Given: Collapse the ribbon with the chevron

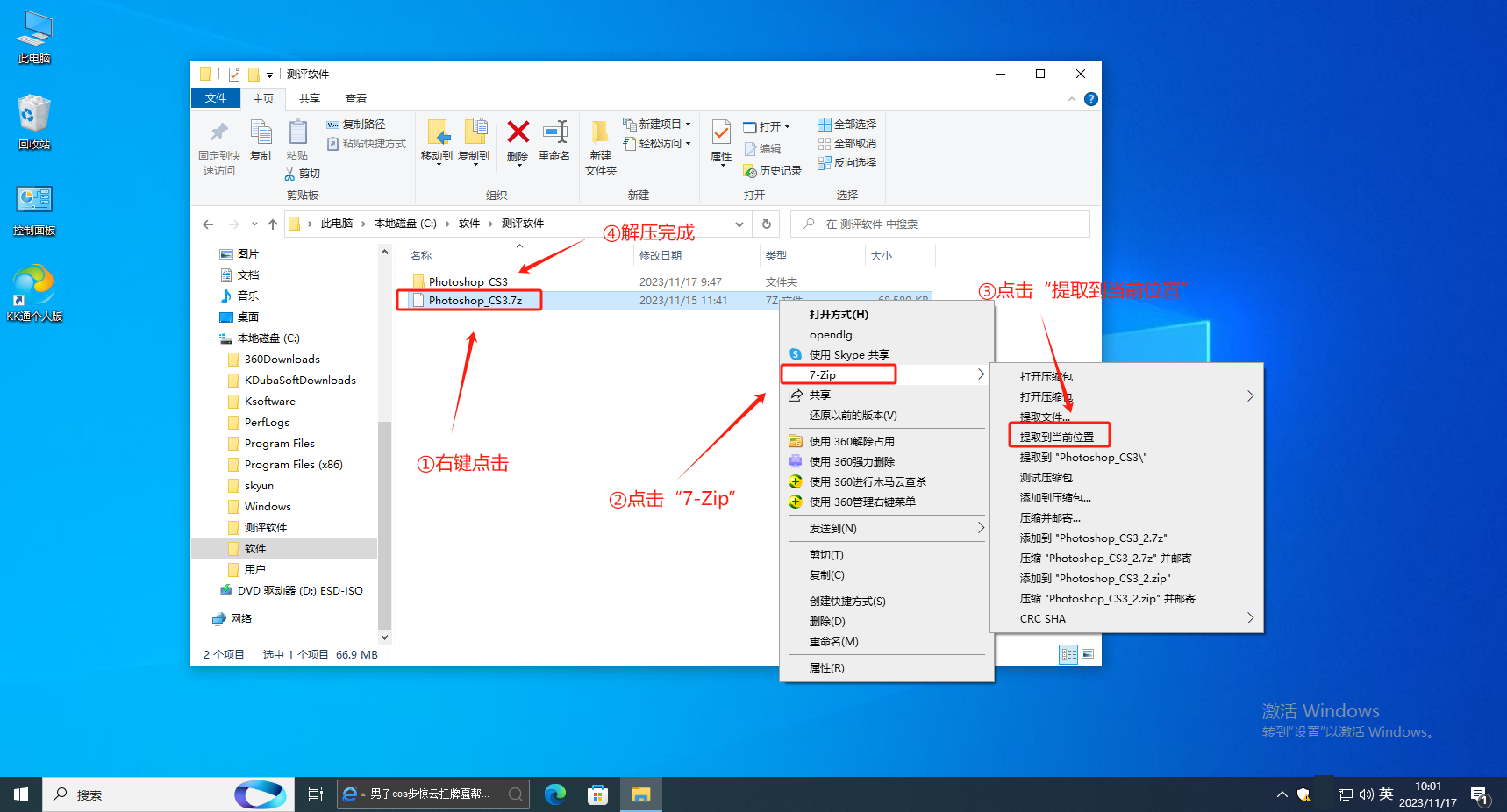Looking at the screenshot, I should point(1071,99).
